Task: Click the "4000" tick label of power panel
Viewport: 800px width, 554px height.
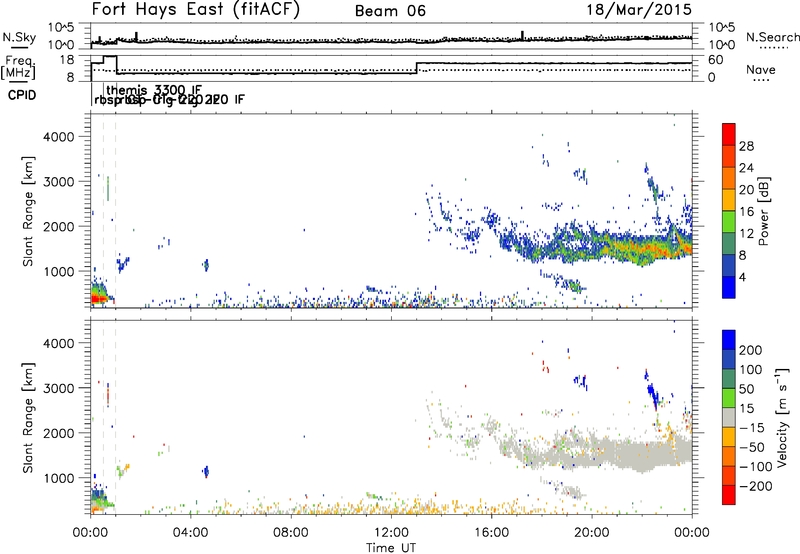Action: click(59, 137)
